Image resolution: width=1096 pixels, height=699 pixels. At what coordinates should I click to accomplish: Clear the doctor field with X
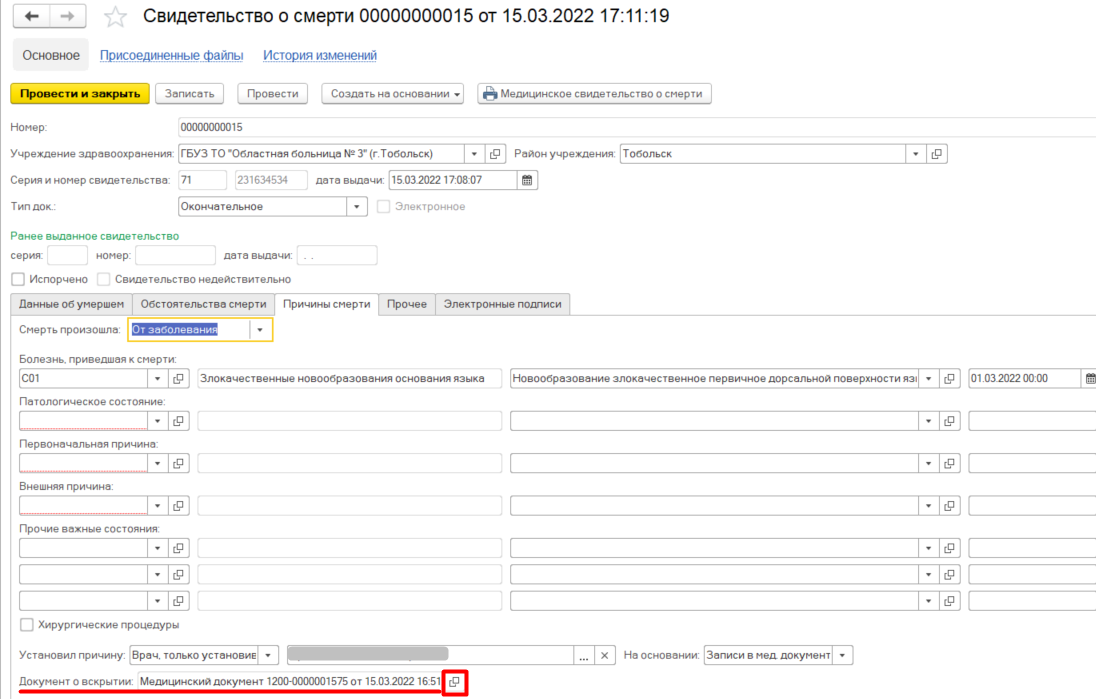point(604,655)
